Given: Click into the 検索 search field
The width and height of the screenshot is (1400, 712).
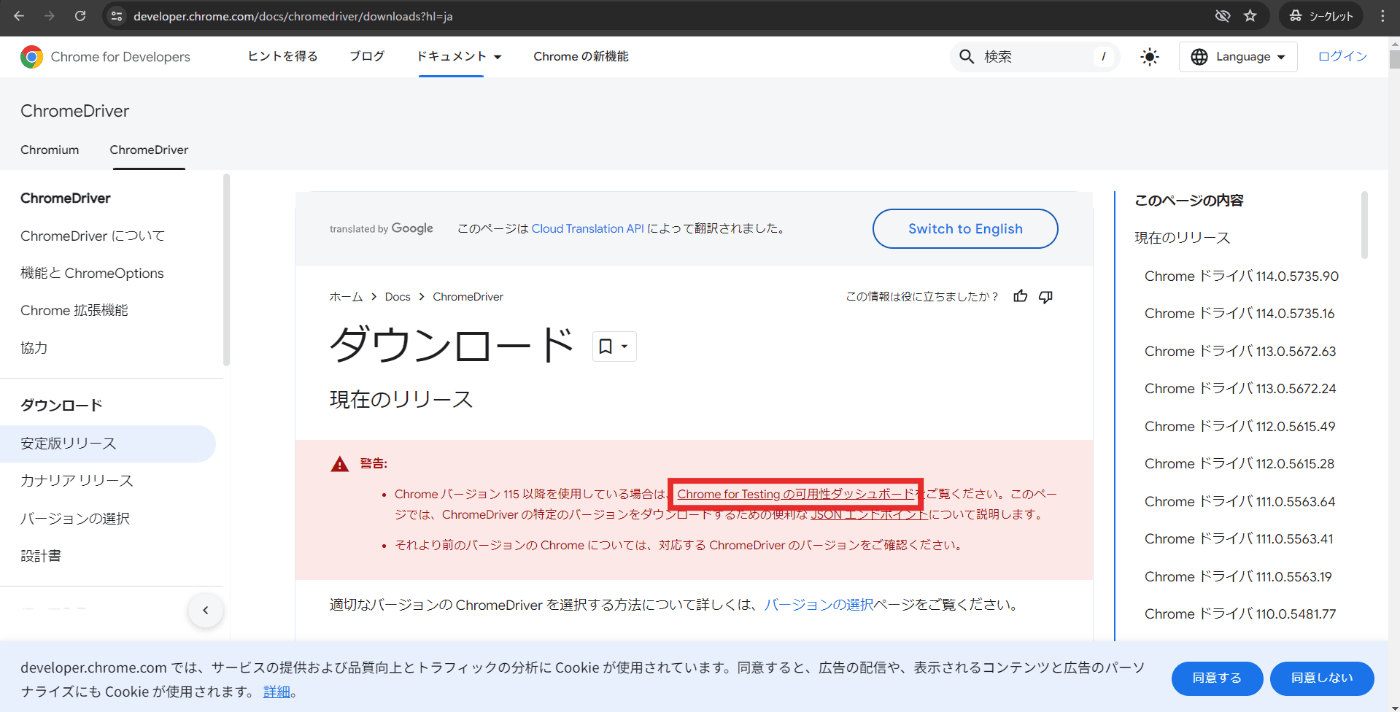Looking at the screenshot, I should click(1035, 57).
